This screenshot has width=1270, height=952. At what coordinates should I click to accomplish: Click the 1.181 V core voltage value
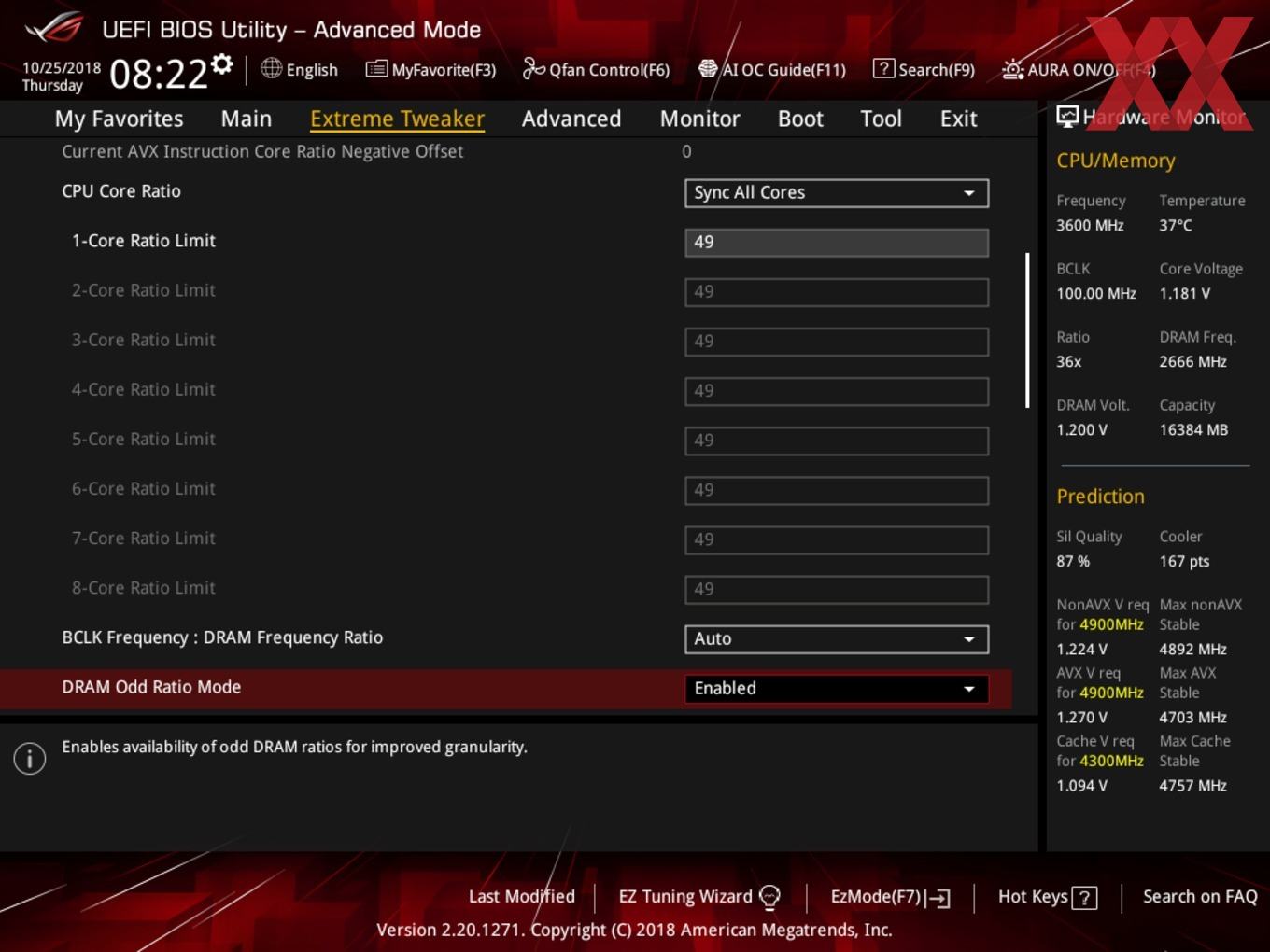tap(1184, 293)
